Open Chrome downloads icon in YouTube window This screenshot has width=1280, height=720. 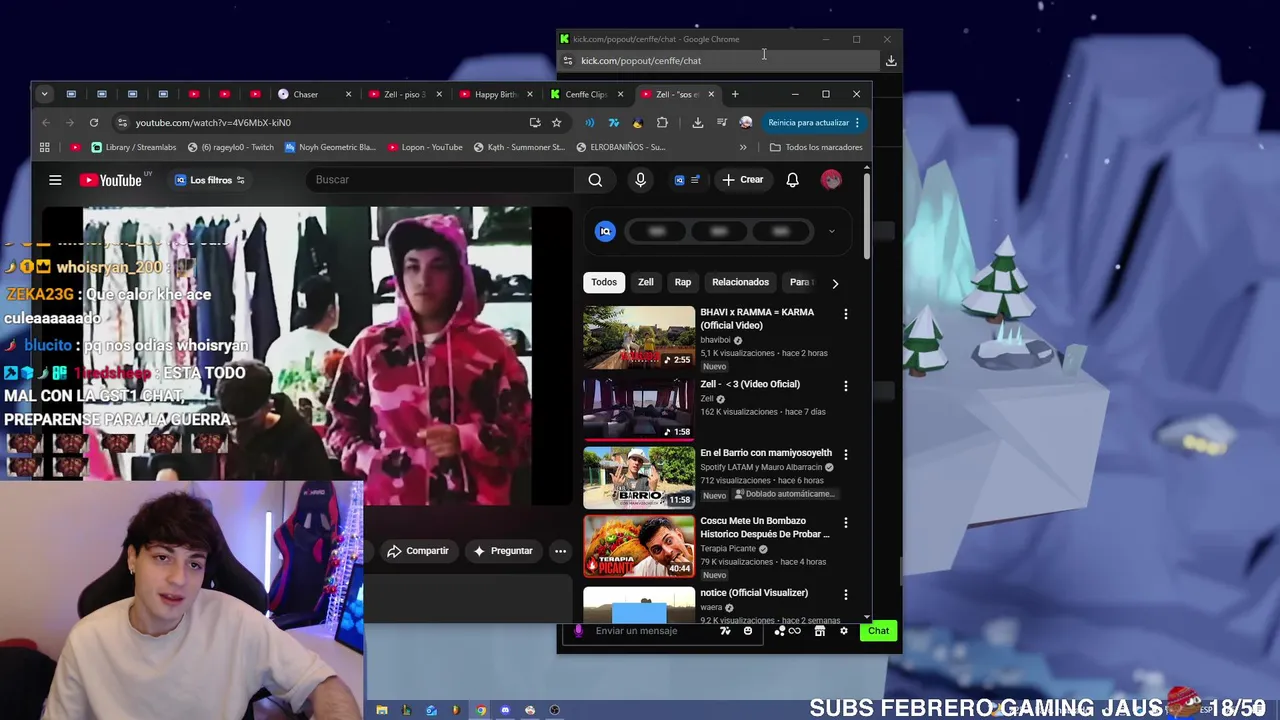[698, 122]
